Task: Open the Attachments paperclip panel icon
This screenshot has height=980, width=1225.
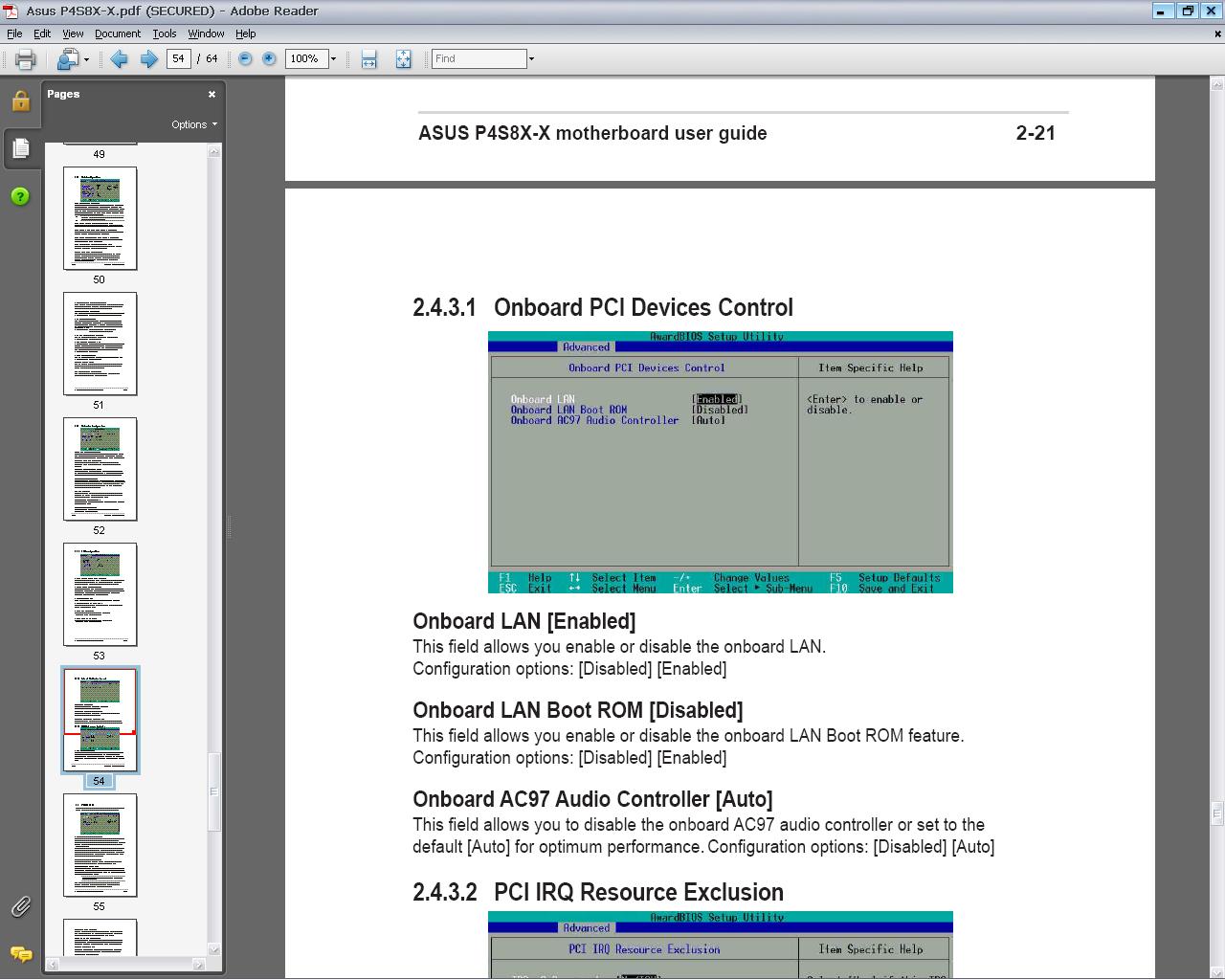Action: pos(20,906)
